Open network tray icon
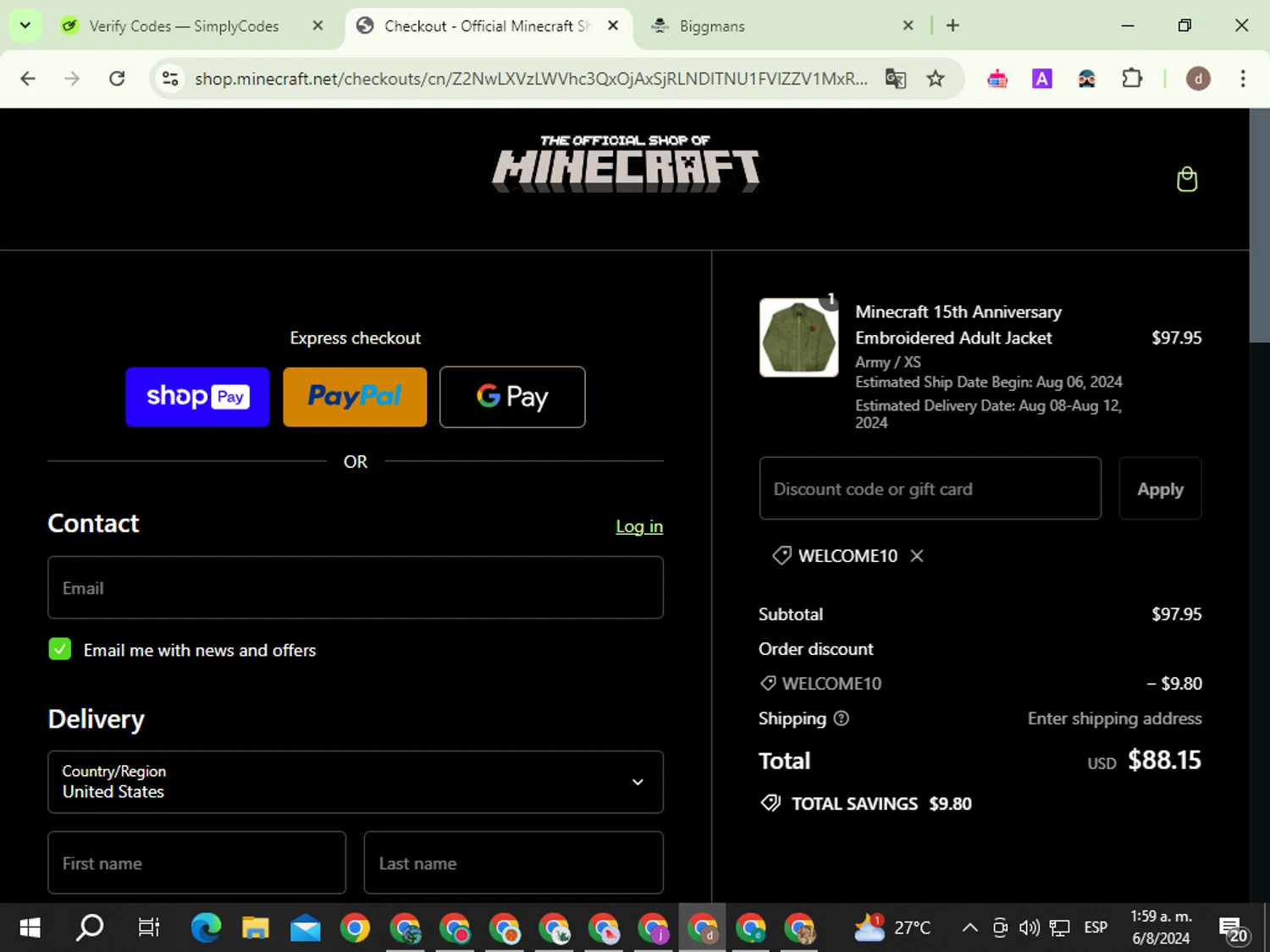The image size is (1270, 952). (1059, 927)
